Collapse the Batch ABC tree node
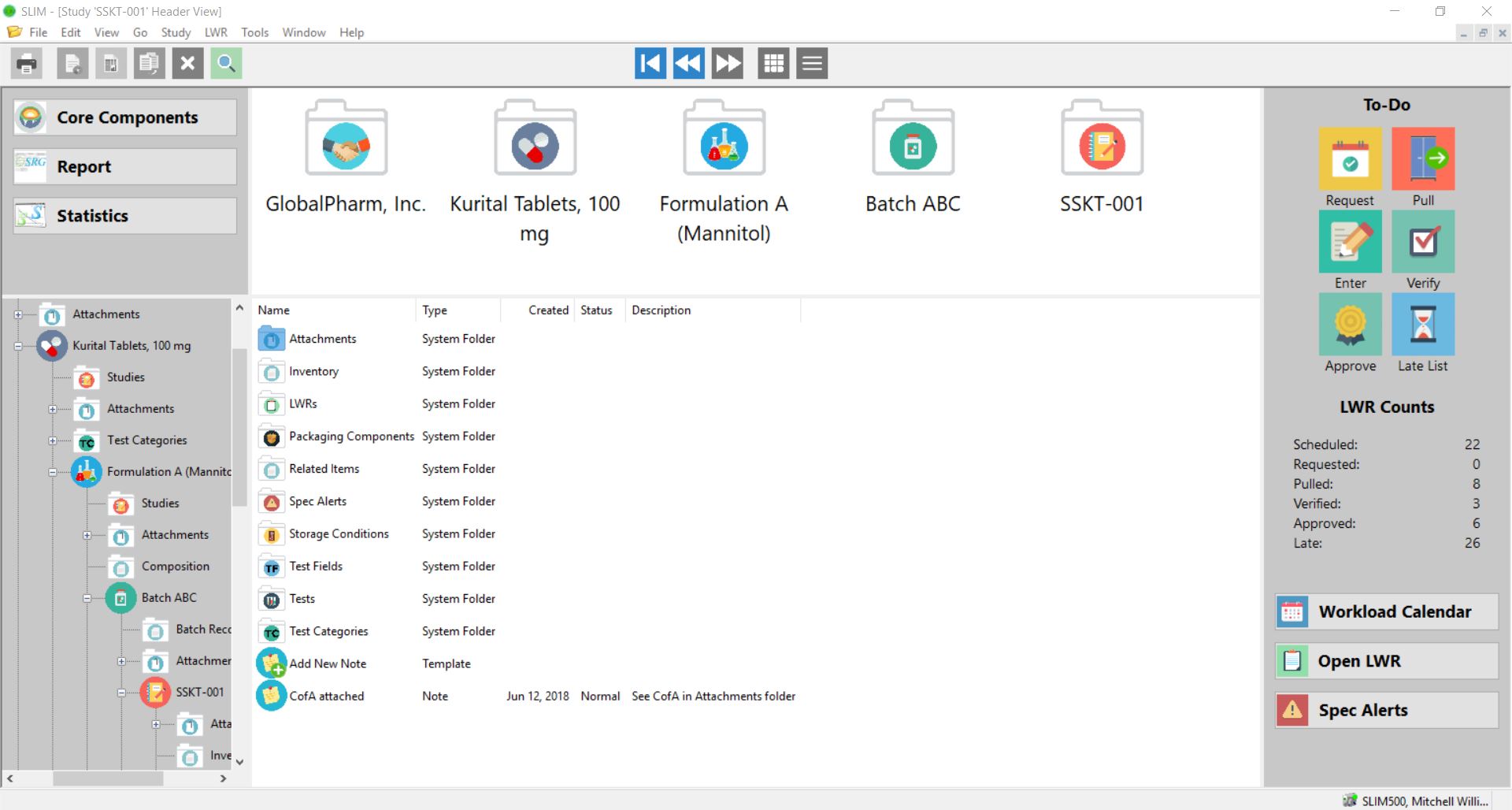 tap(87, 598)
